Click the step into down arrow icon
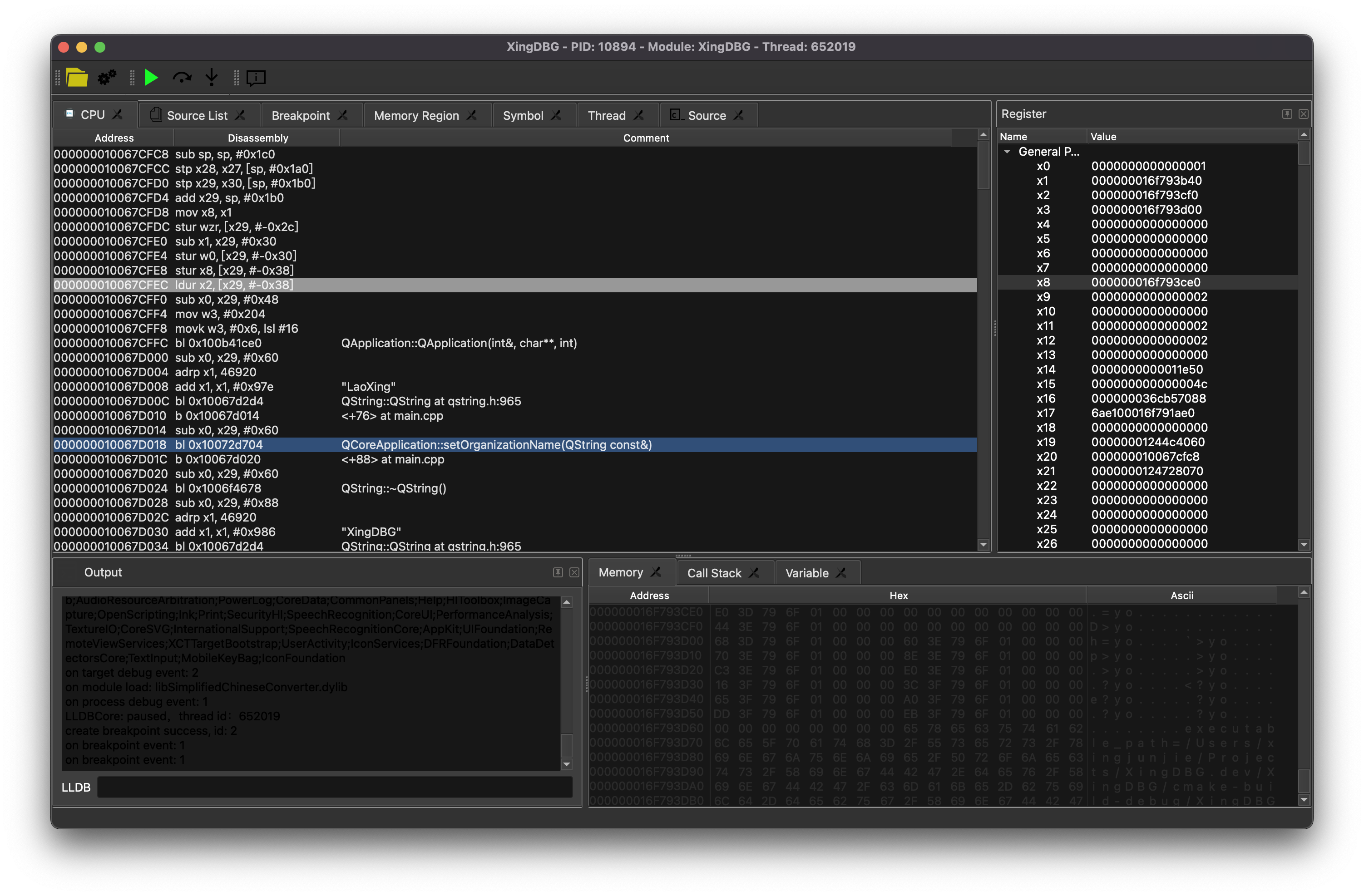1364x896 pixels. (212, 77)
